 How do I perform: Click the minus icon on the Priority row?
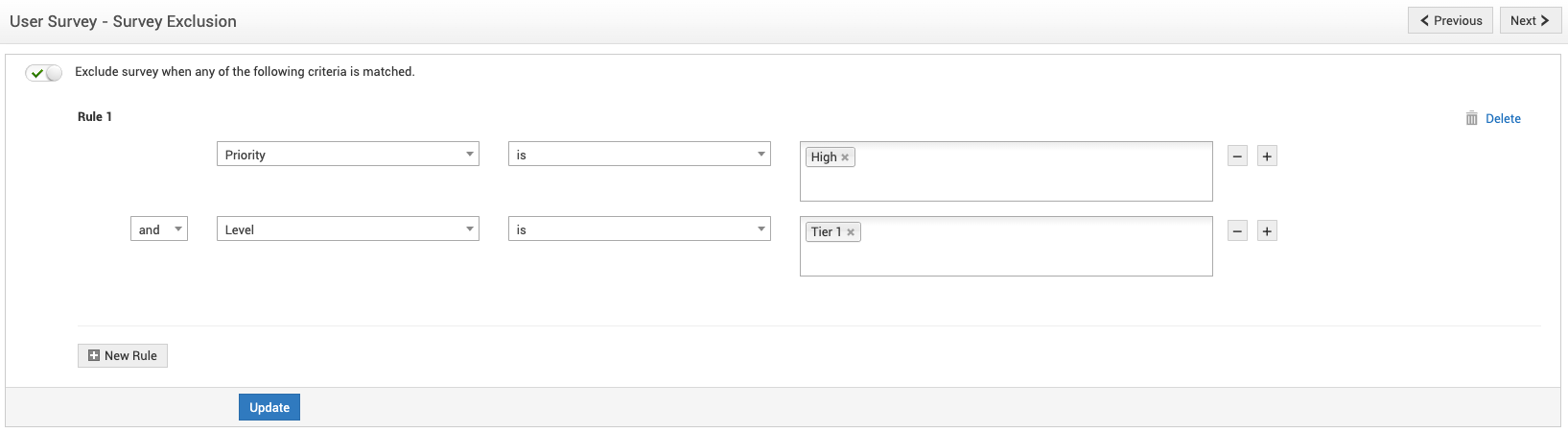pos(1237,156)
